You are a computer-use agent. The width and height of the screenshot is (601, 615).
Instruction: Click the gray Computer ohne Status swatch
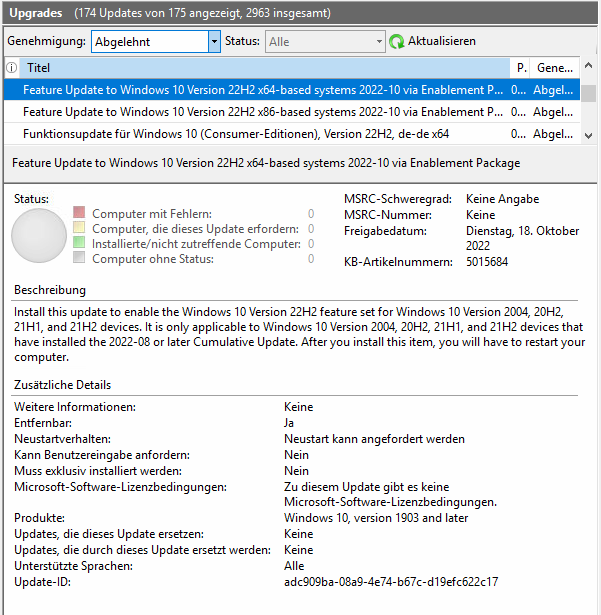coord(79,257)
